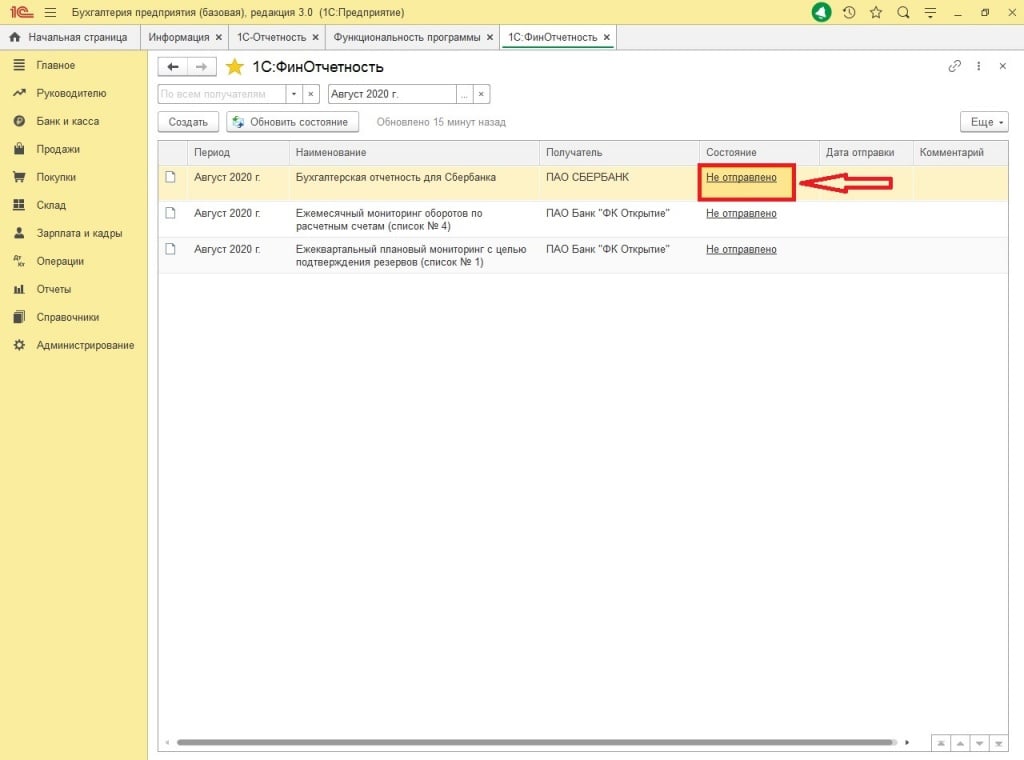Open the hamburger main menu icon
This screenshot has width=1024, height=760.
point(50,12)
